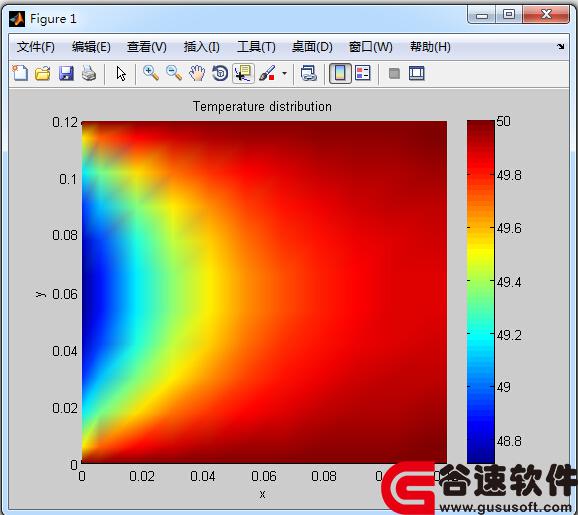Click the colorbar label 49.4
Viewport: 578px width, 515px height.
pyautogui.click(x=509, y=282)
